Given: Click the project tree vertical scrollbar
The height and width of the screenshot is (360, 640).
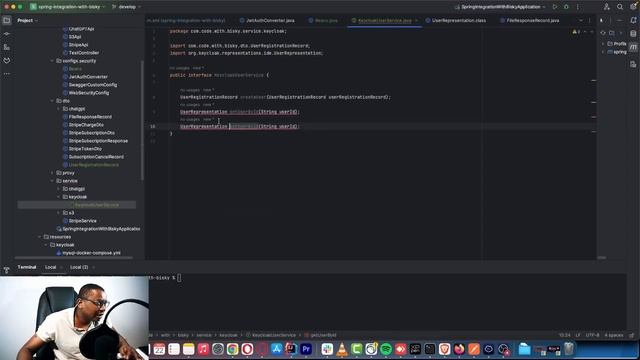Looking at the screenshot, I should point(142,120).
